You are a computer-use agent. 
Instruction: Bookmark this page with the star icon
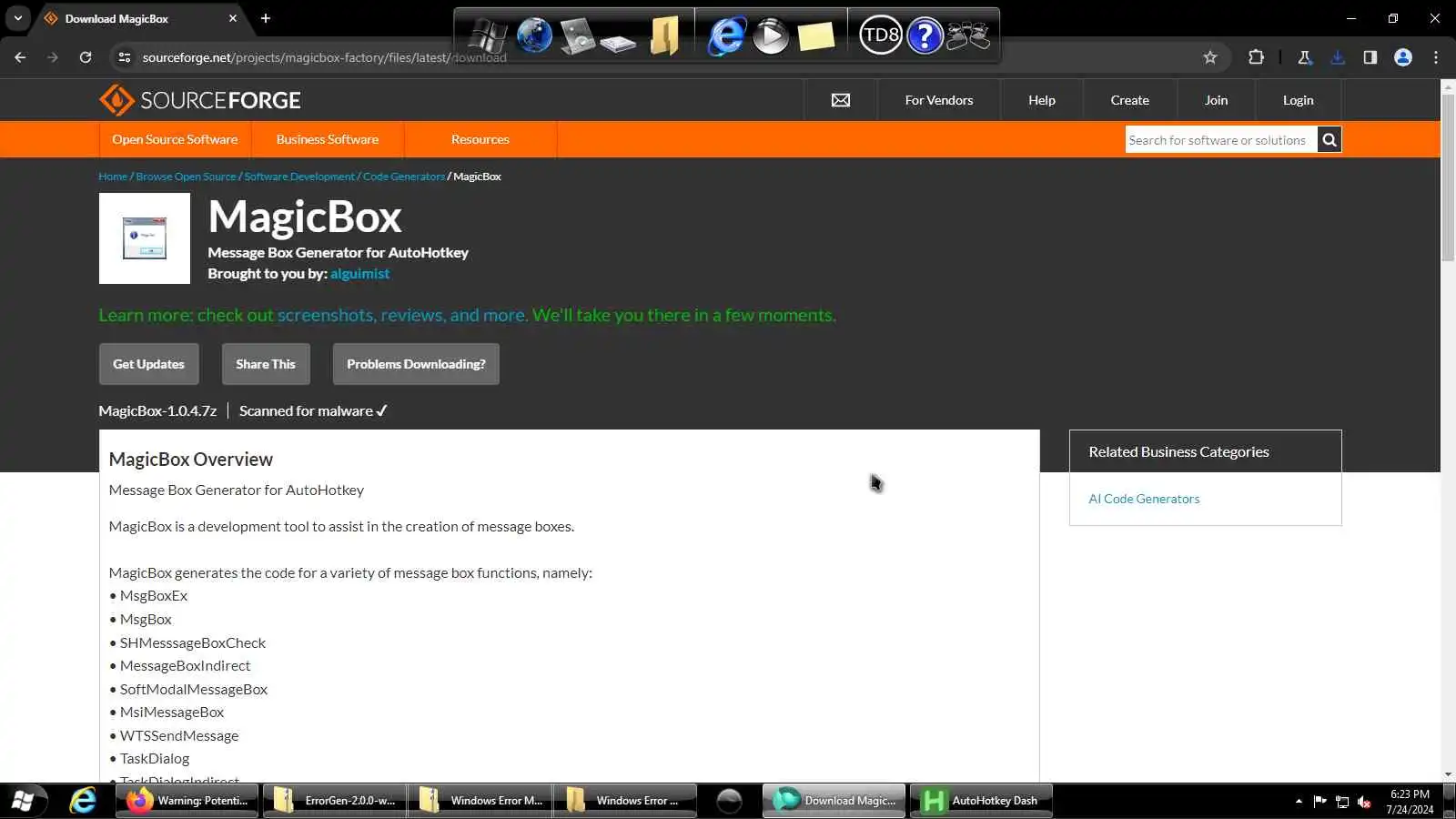pos(1210,57)
